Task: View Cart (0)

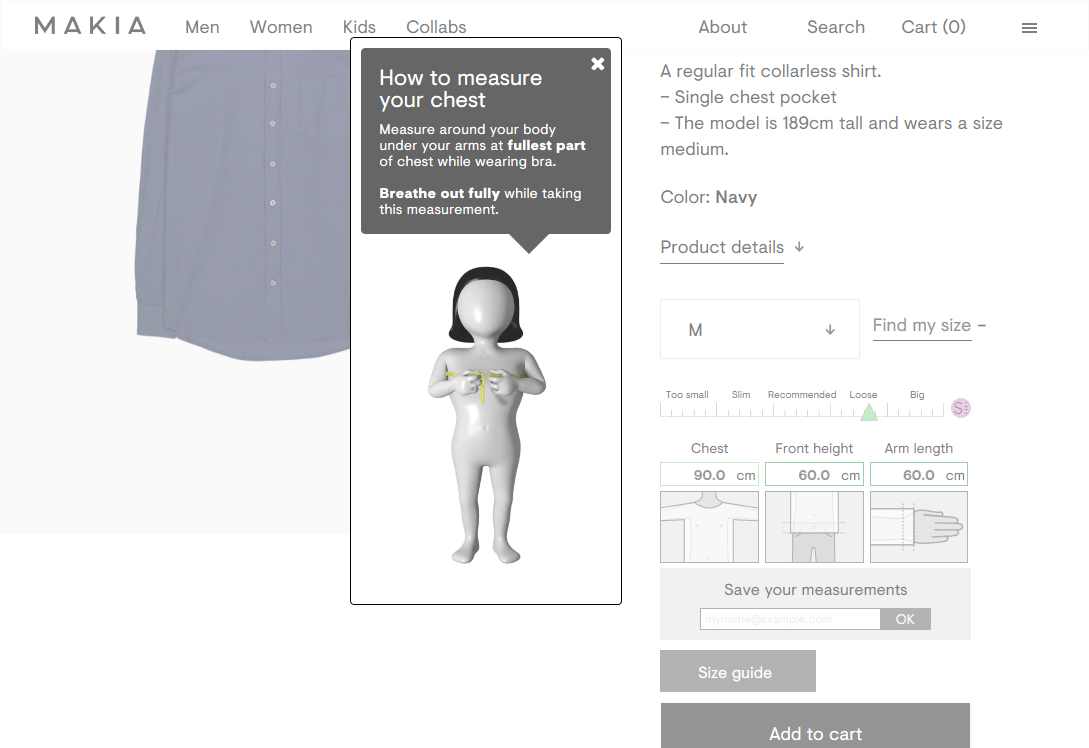Action: point(933,27)
